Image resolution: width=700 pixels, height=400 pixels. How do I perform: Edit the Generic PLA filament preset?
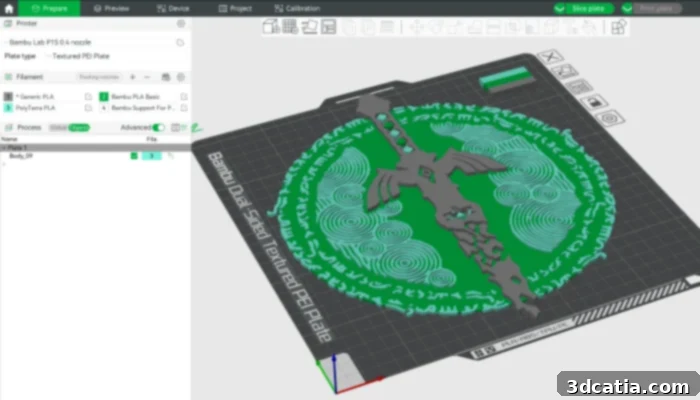[x=88, y=96]
